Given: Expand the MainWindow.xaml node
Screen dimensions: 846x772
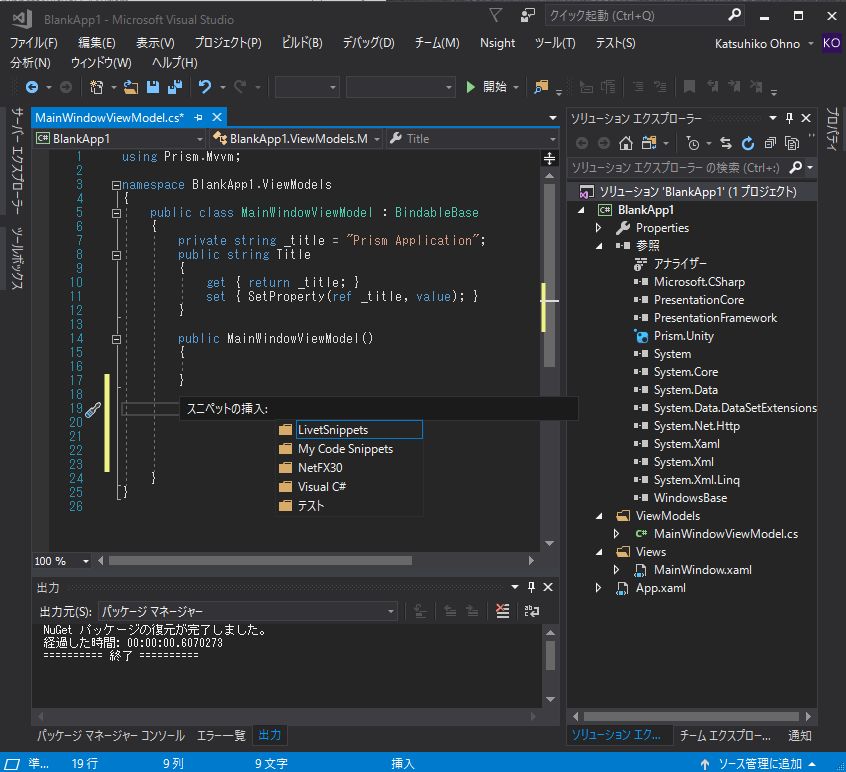Looking at the screenshot, I should (616, 570).
